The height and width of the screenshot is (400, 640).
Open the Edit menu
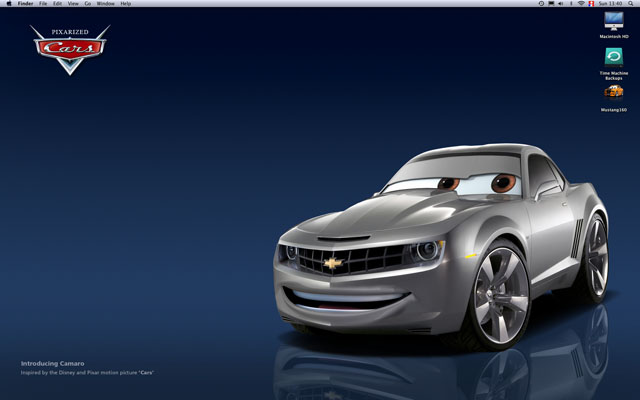coord(58,3)
